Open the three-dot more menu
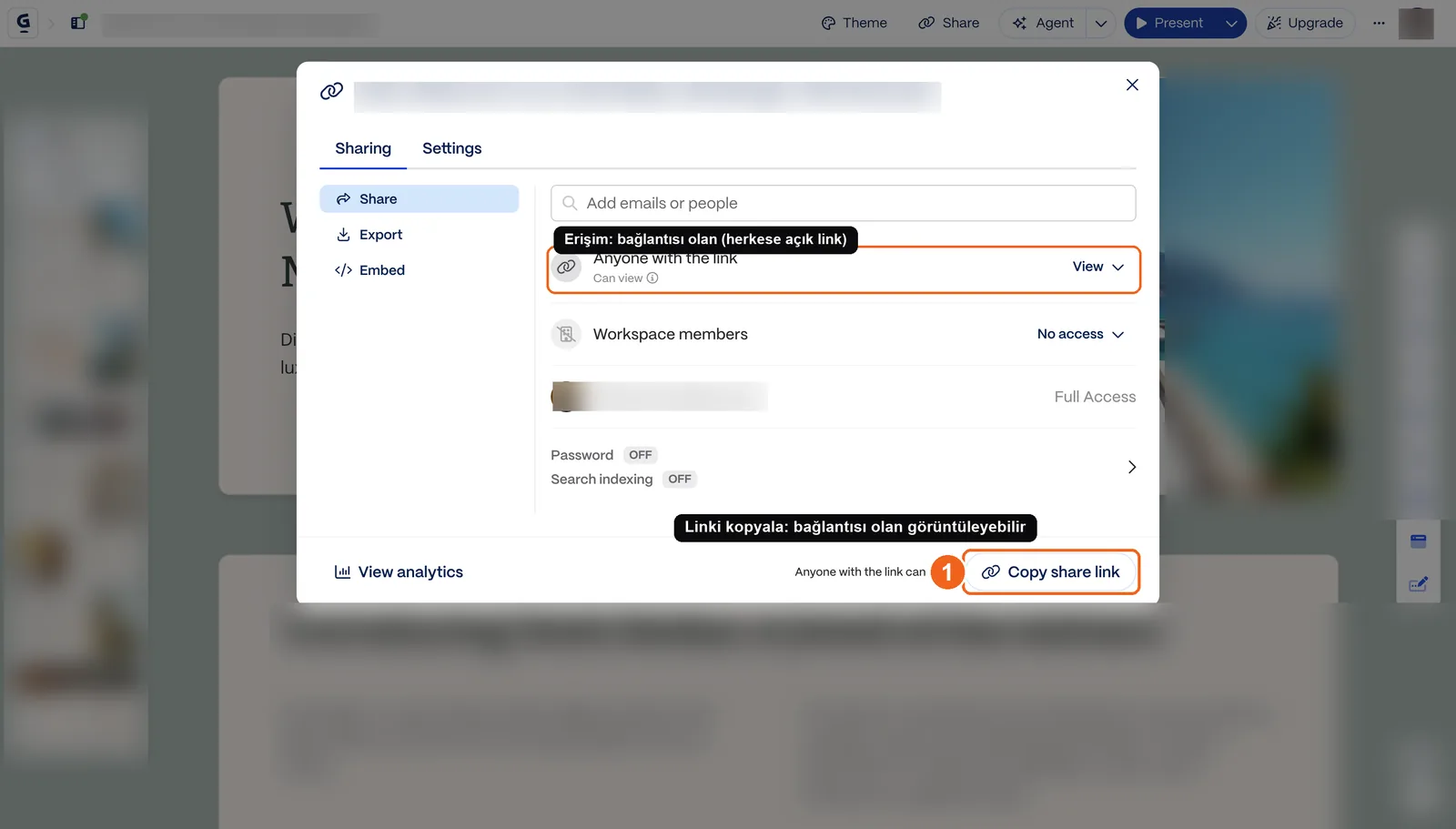1456x829 pixels. tap(1379, 23)
